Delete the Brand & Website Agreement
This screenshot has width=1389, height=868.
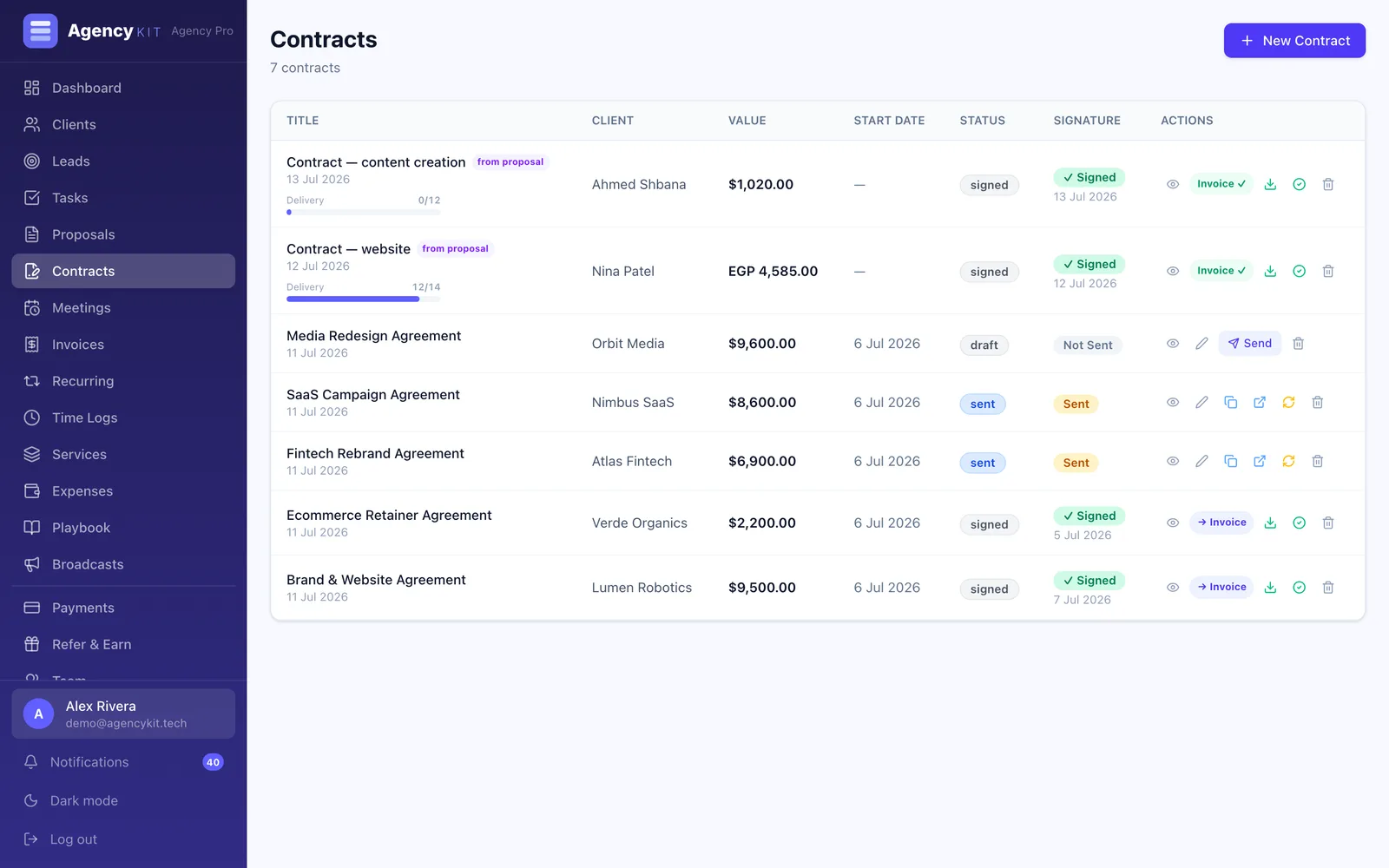click(1327, 588)
